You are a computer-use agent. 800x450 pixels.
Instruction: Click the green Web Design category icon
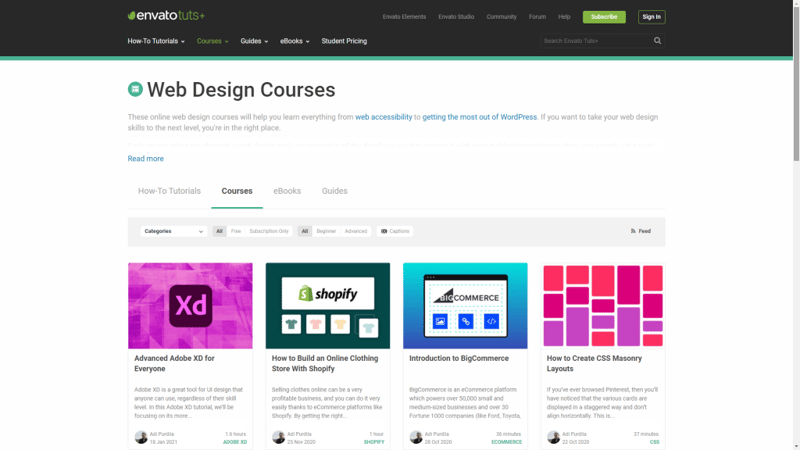point(135,89)
